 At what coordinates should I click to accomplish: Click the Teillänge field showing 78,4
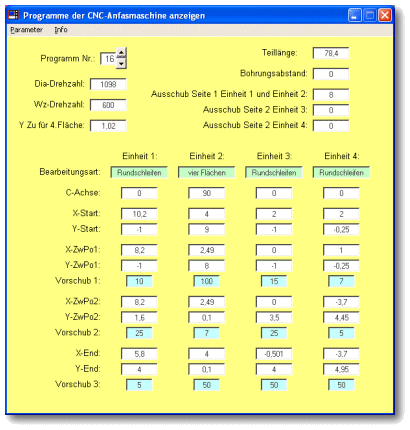click(331, 53)
